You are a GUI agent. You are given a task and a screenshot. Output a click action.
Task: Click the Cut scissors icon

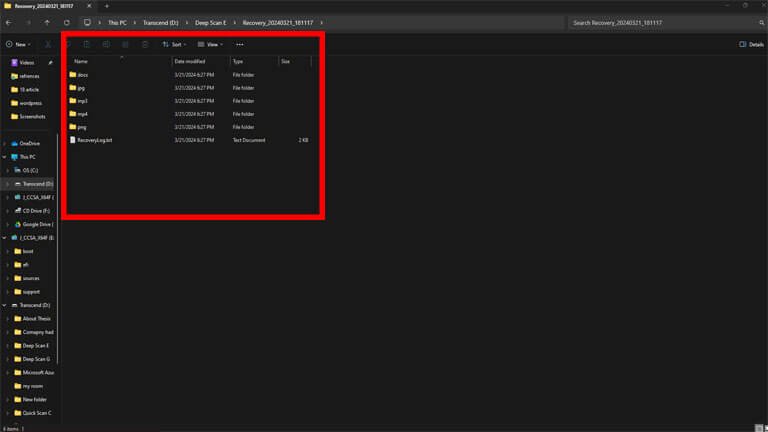(x=48, y=45)
